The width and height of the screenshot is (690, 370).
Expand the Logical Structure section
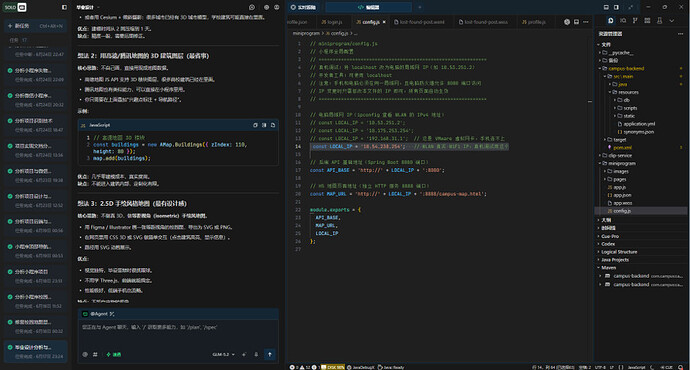pos(640,252)
